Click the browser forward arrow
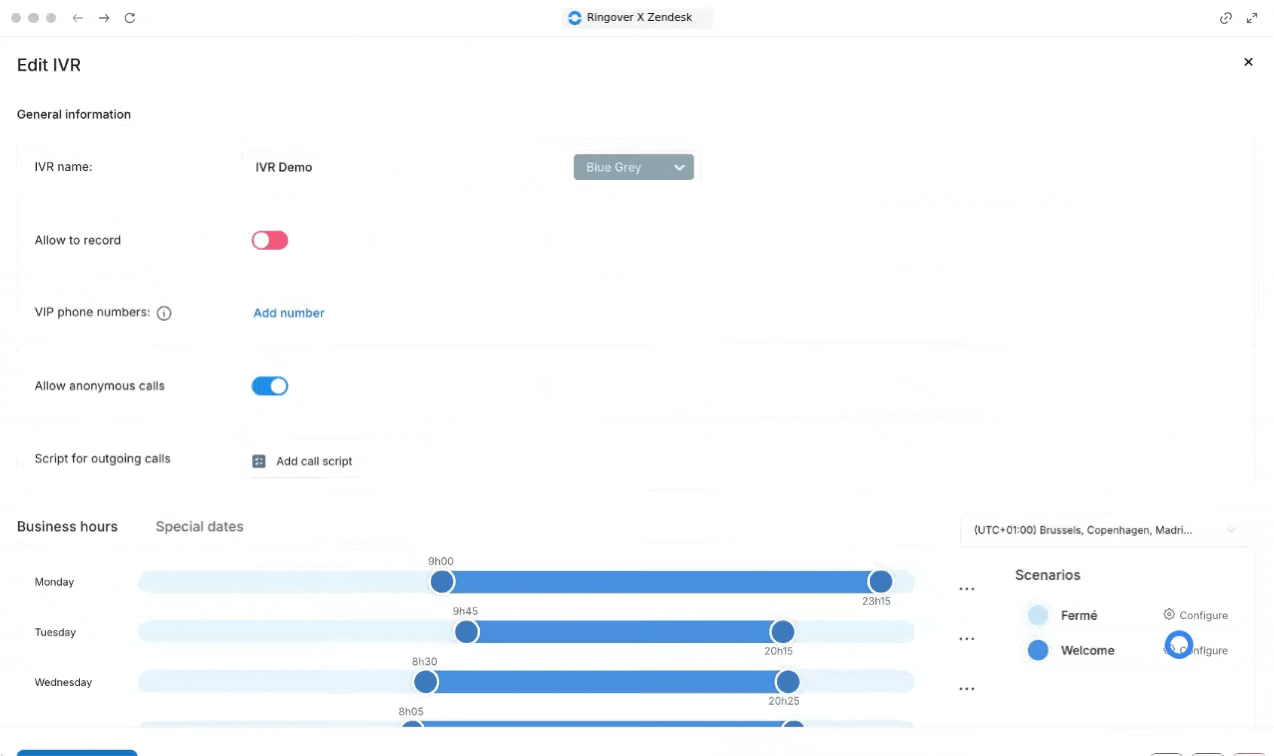The width and height of the screenshot is (1274, 756). [x=103, y=18]
